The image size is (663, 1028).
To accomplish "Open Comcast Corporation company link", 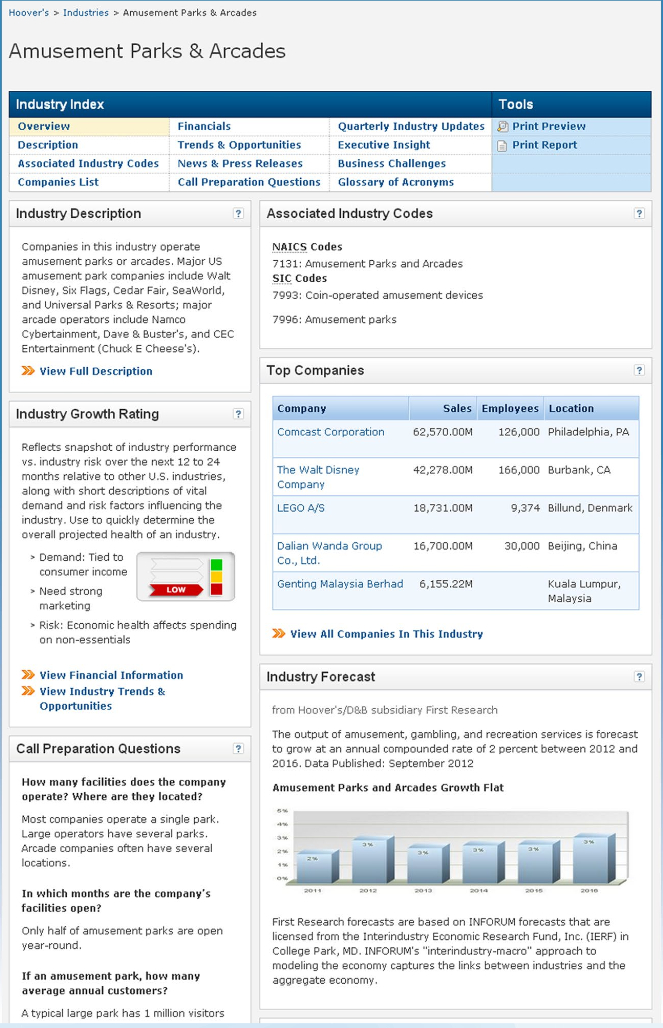I will 330,432.
